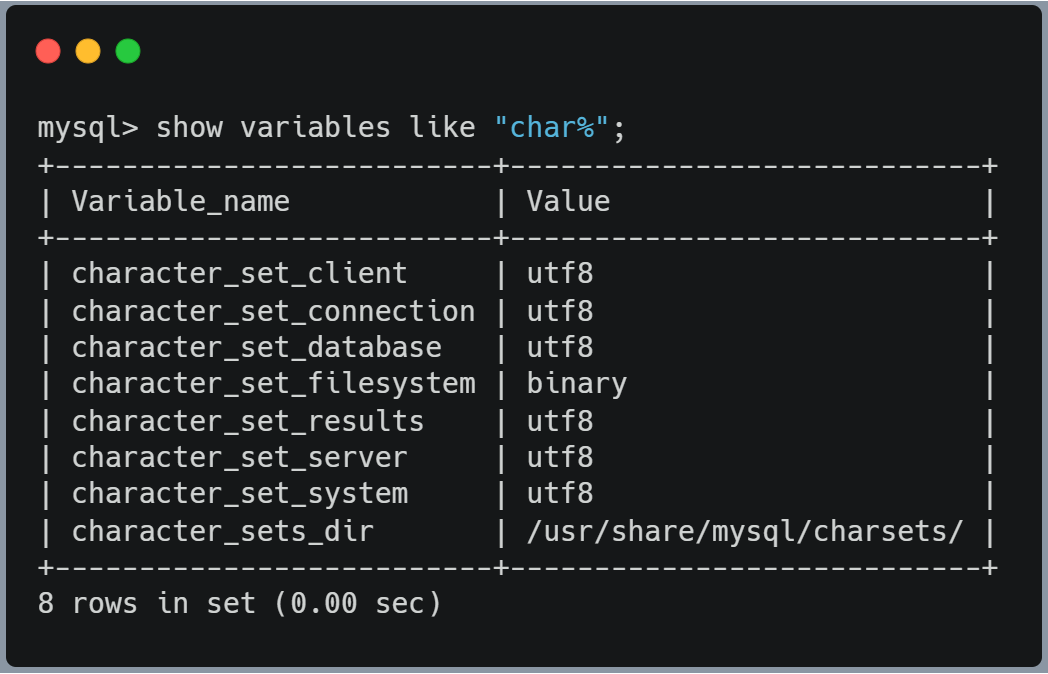Viewport: 1048px width, 674px height.
Task: Click the "char%" string in command
Action: point(552,128)
